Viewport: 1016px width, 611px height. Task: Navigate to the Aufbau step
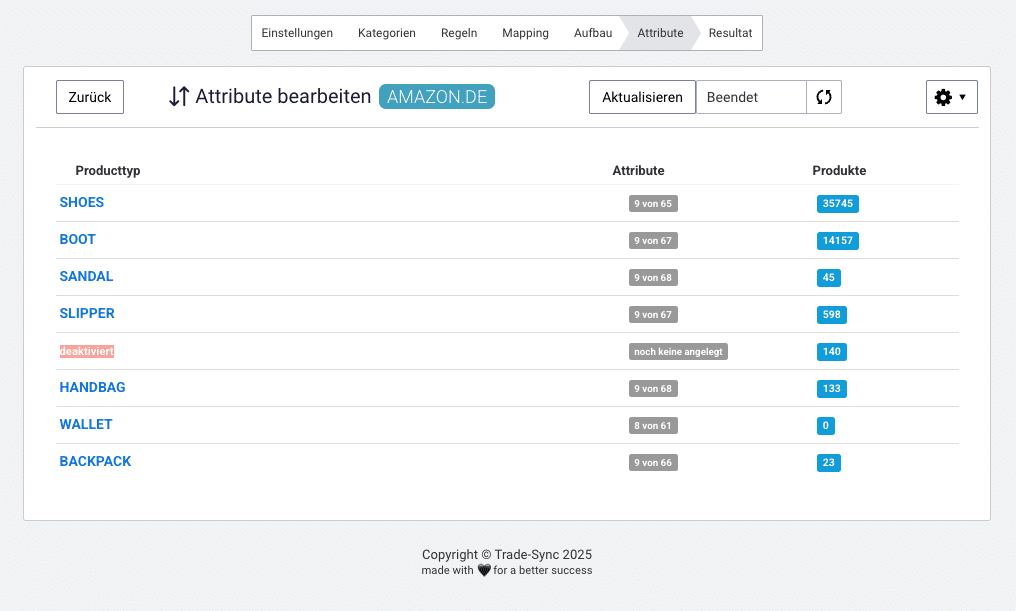point(593,33)
